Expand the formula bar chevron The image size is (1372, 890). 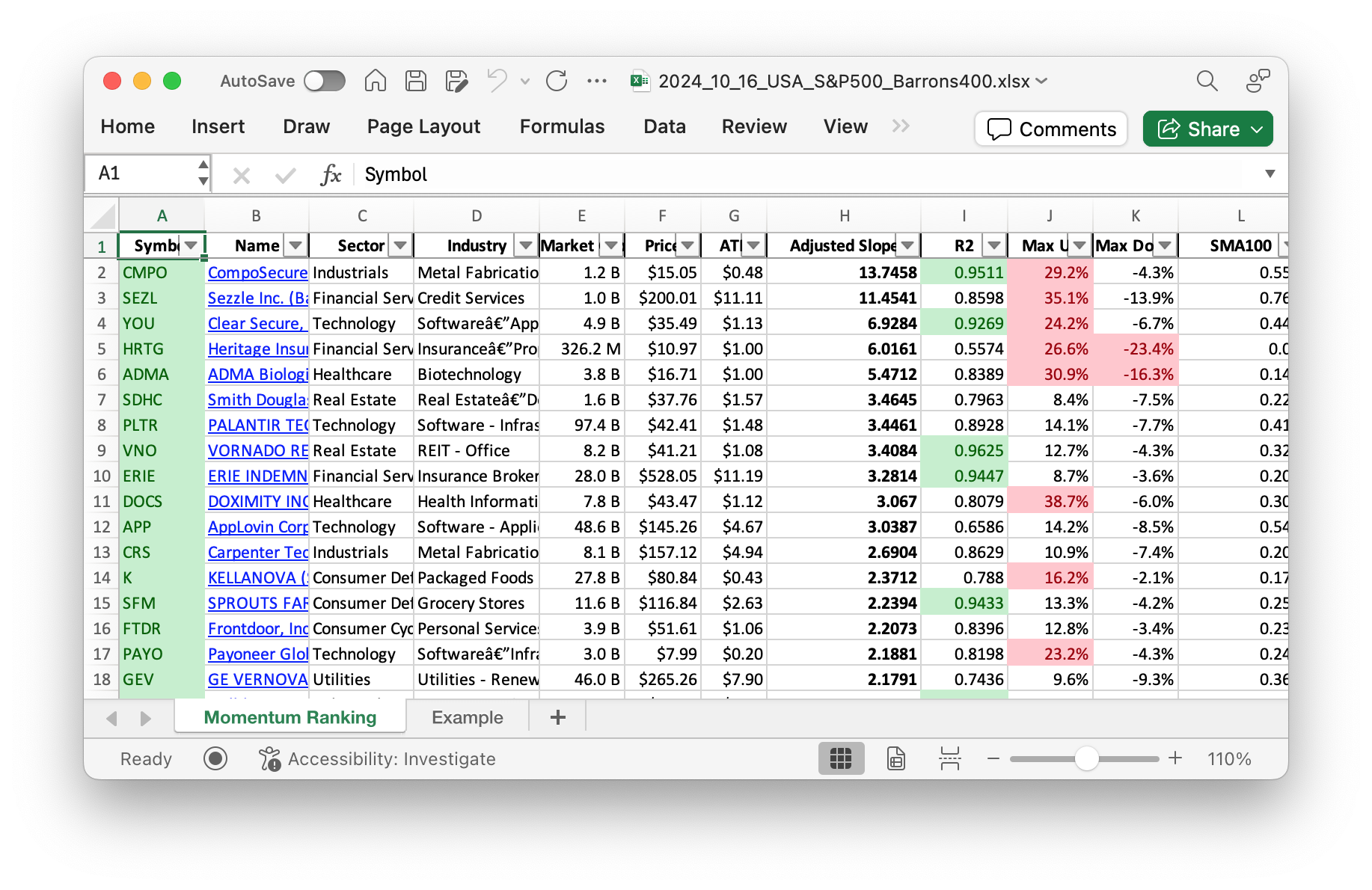pyautogui.click(x=1270, y=174)
